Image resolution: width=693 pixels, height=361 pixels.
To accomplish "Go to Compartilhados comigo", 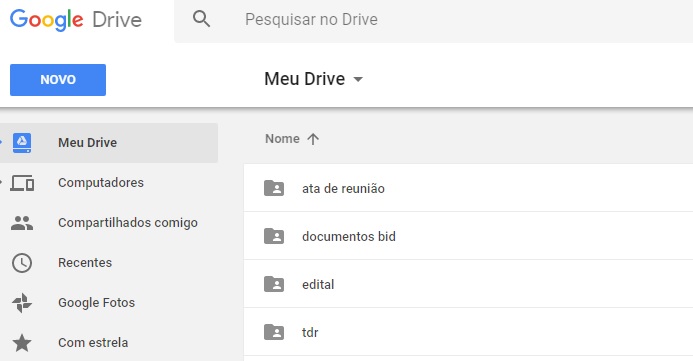I will coord(128,223).
